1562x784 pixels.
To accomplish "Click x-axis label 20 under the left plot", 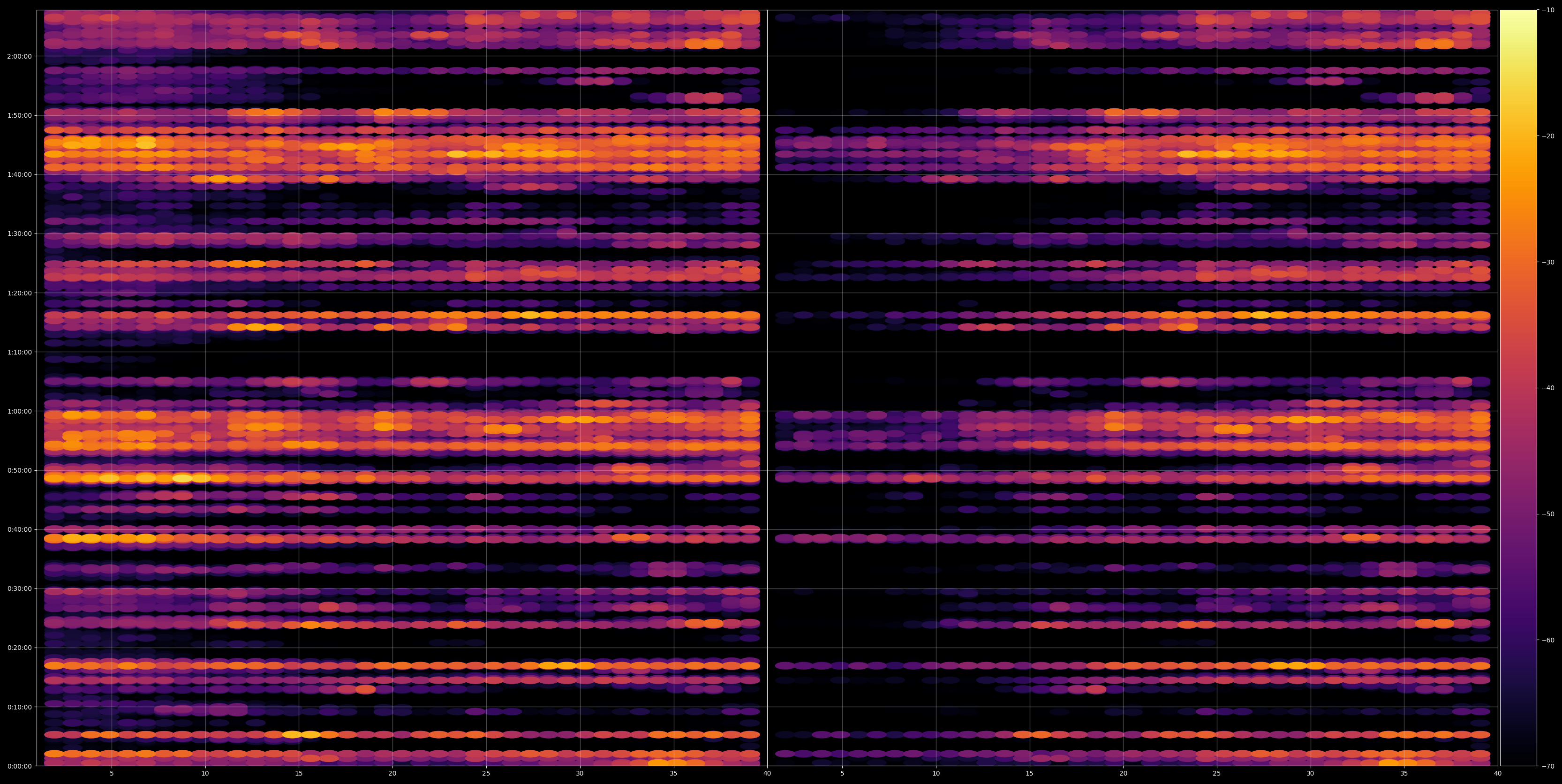I will [x=392, y=774].
